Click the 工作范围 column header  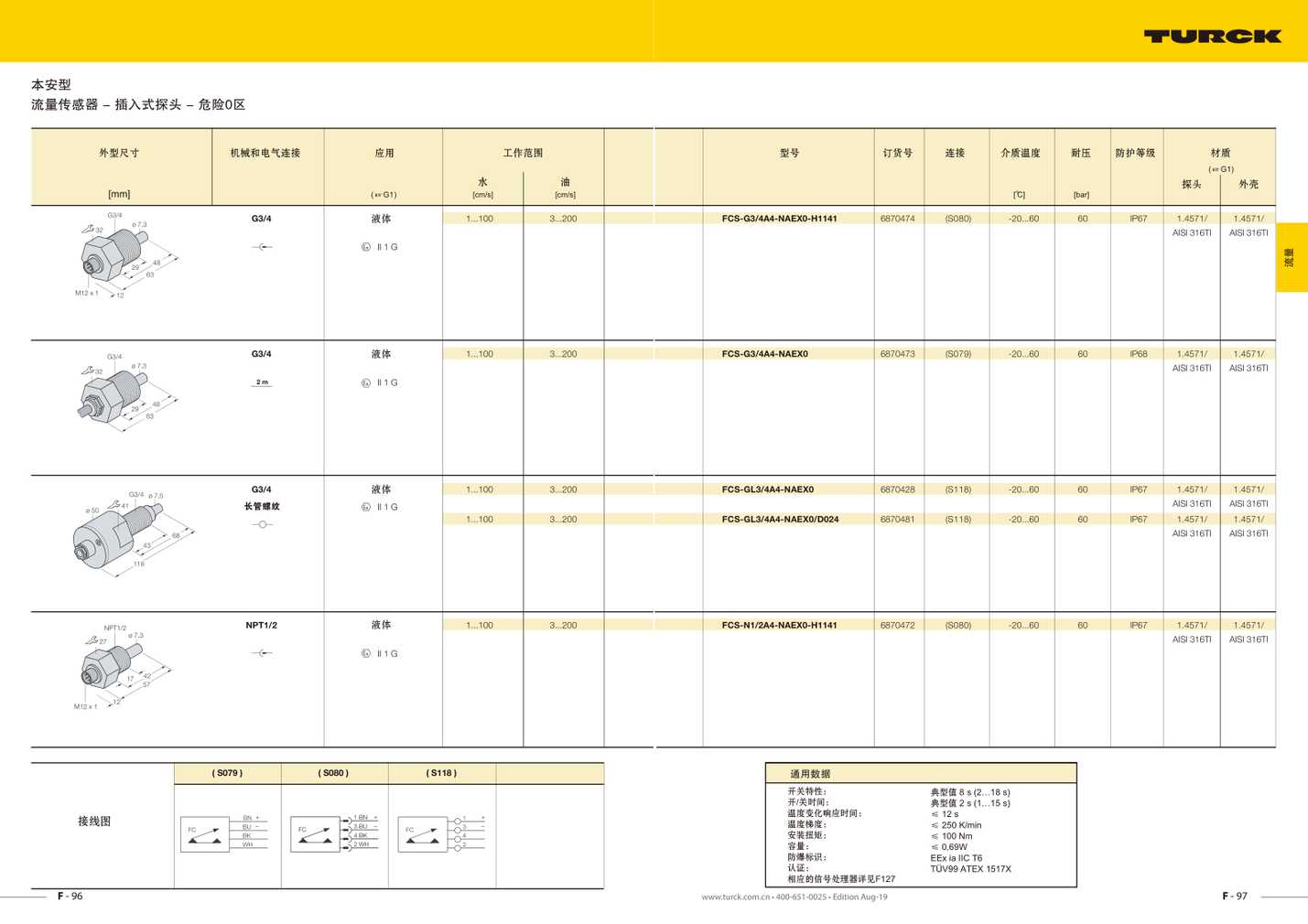point(523,153)
